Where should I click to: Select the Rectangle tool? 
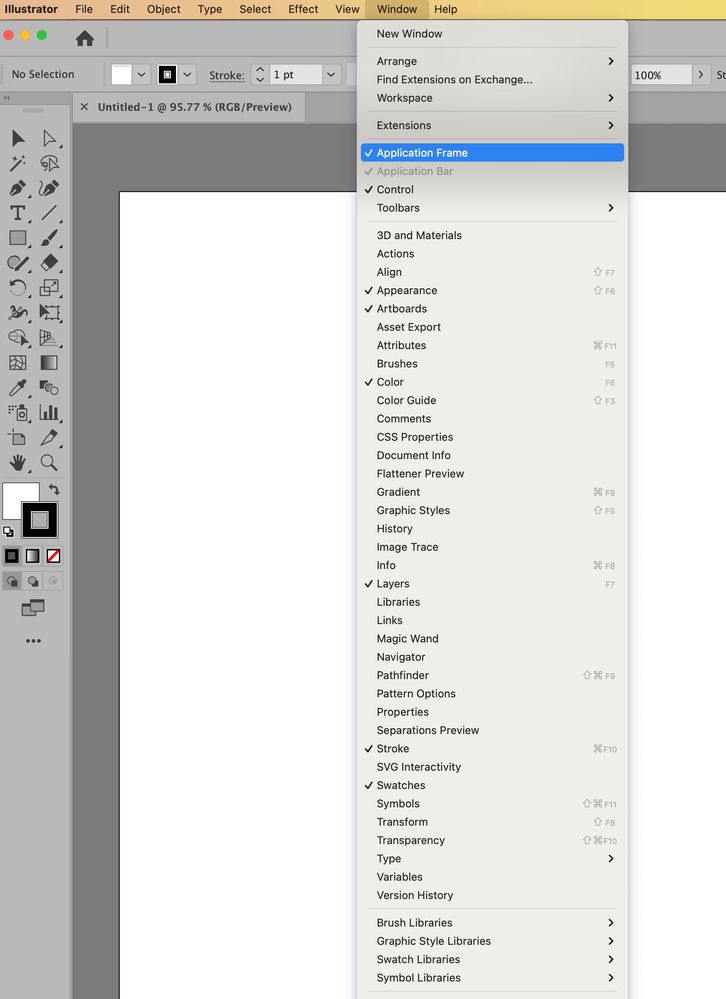click(18, 238)
